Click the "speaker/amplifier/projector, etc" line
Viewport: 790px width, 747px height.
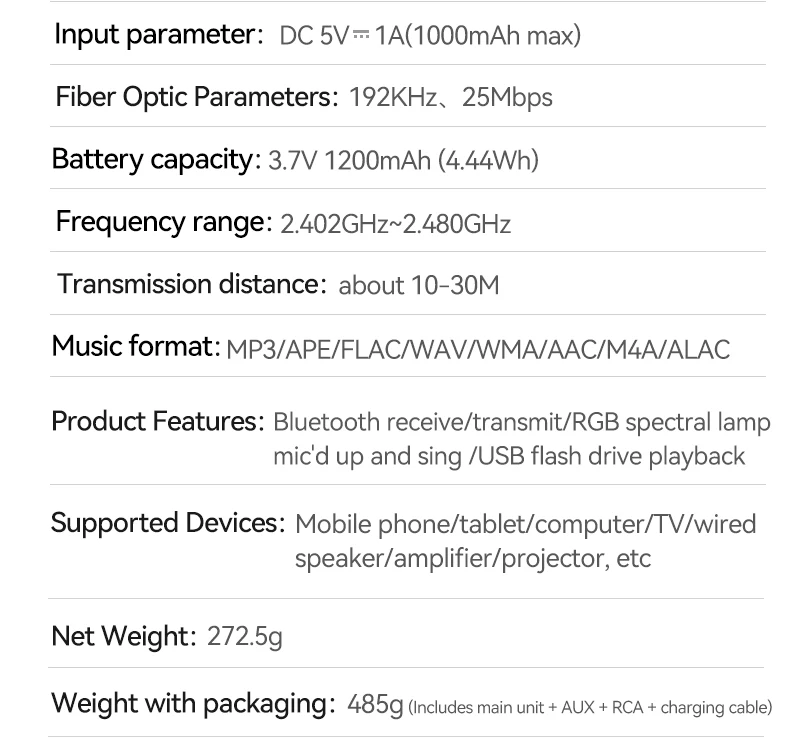(x=473, y=558)
